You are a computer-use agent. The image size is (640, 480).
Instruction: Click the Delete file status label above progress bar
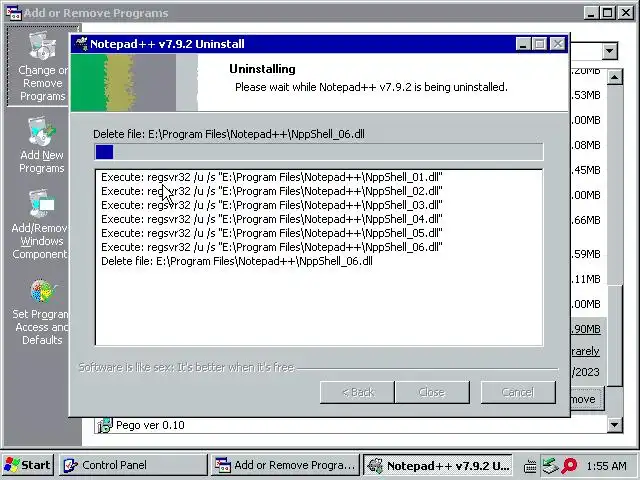[229, 134]
